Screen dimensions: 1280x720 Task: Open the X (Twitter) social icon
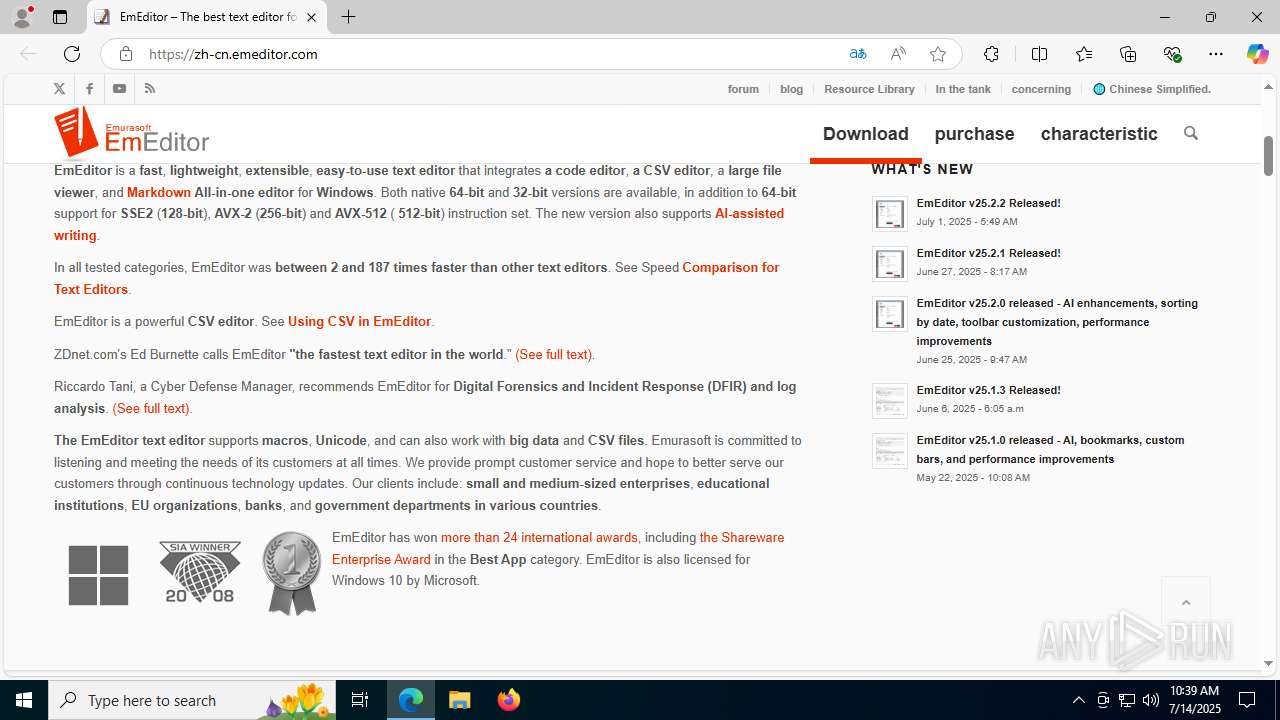pyautogui.click(x=59, y=89)
